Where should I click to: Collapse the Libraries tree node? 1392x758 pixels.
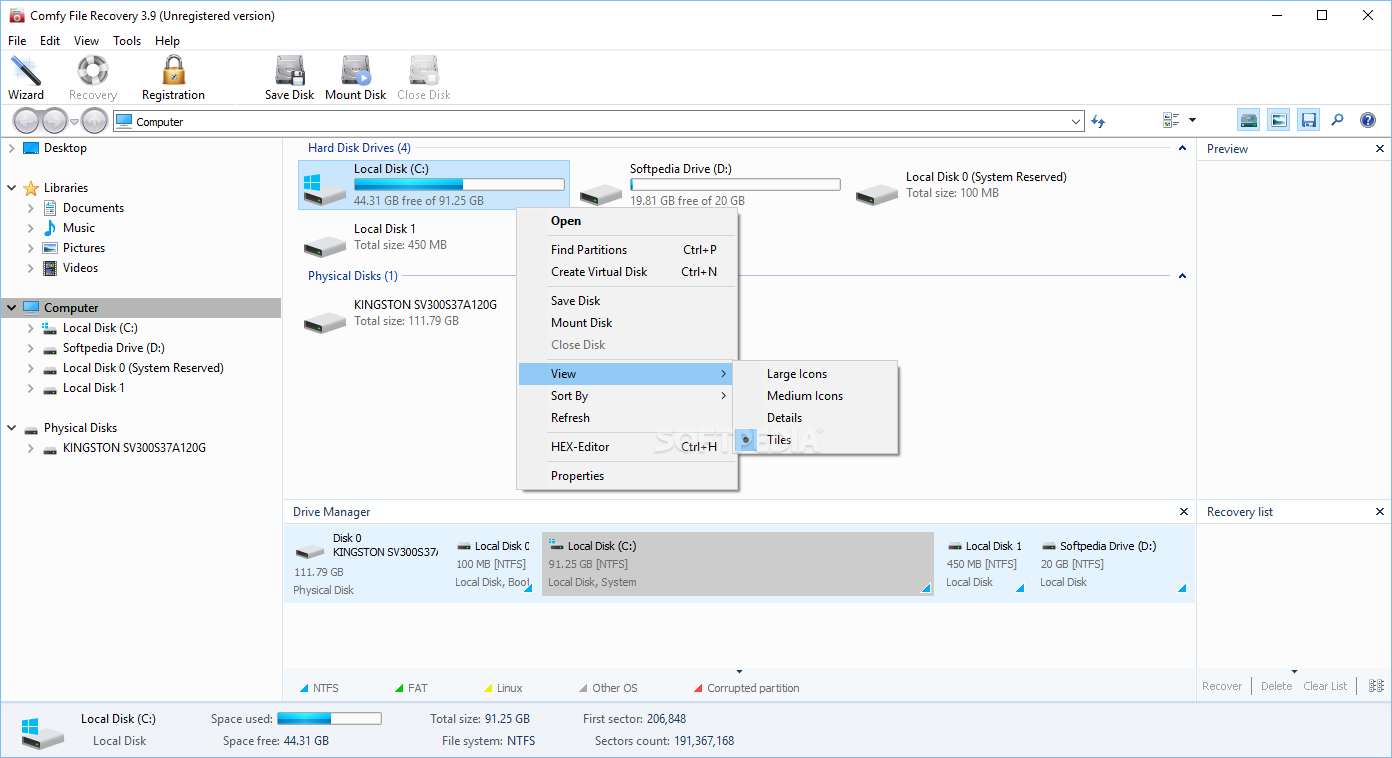[x=11, y=188]
